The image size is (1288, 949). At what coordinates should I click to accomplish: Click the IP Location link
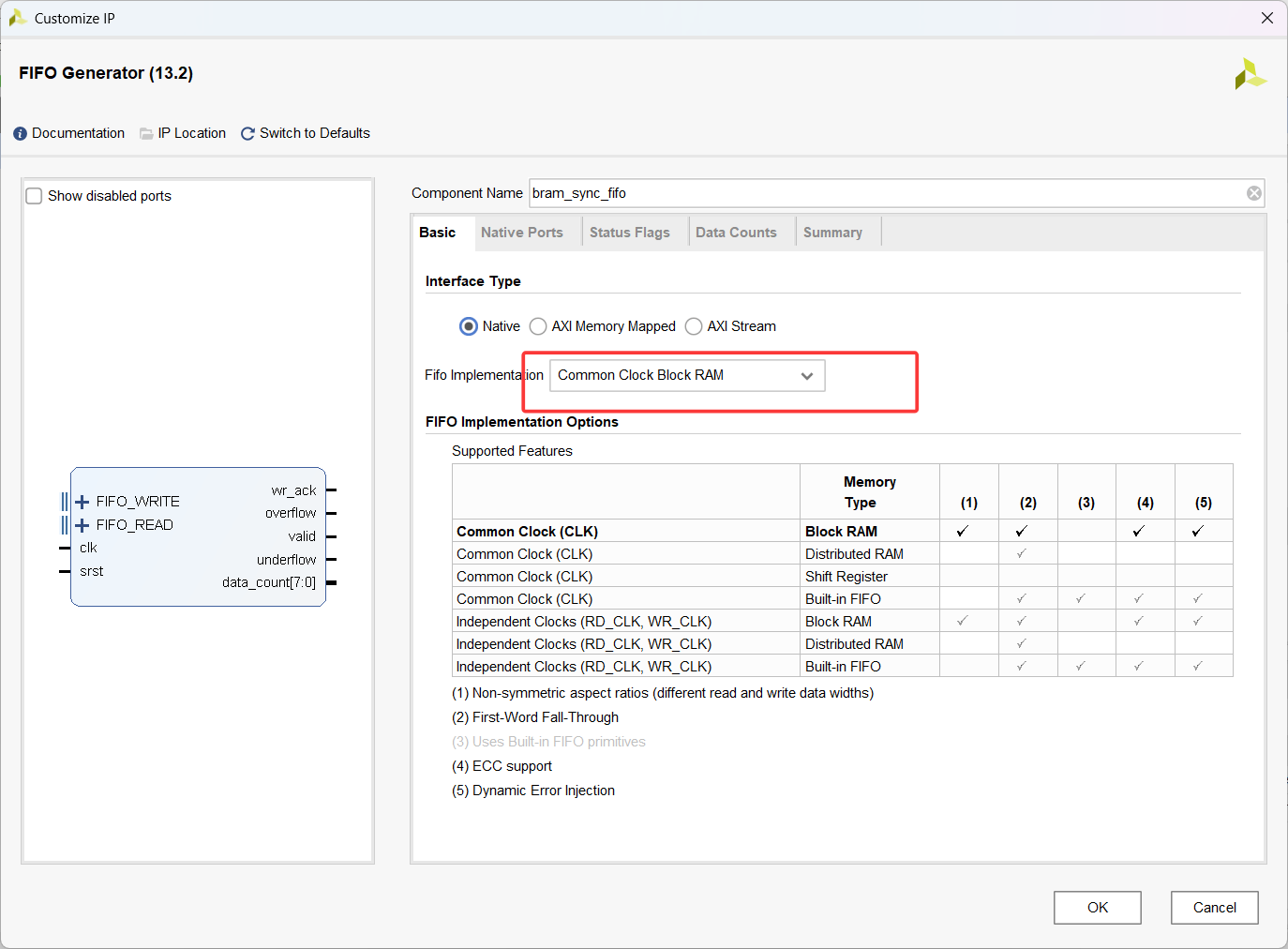[192, 133]
